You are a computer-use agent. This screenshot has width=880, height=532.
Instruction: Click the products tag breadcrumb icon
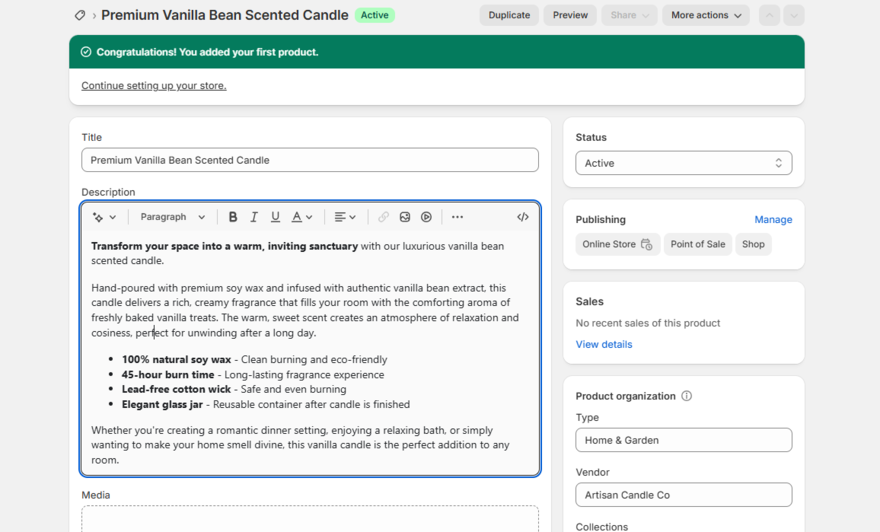point(80,15)
